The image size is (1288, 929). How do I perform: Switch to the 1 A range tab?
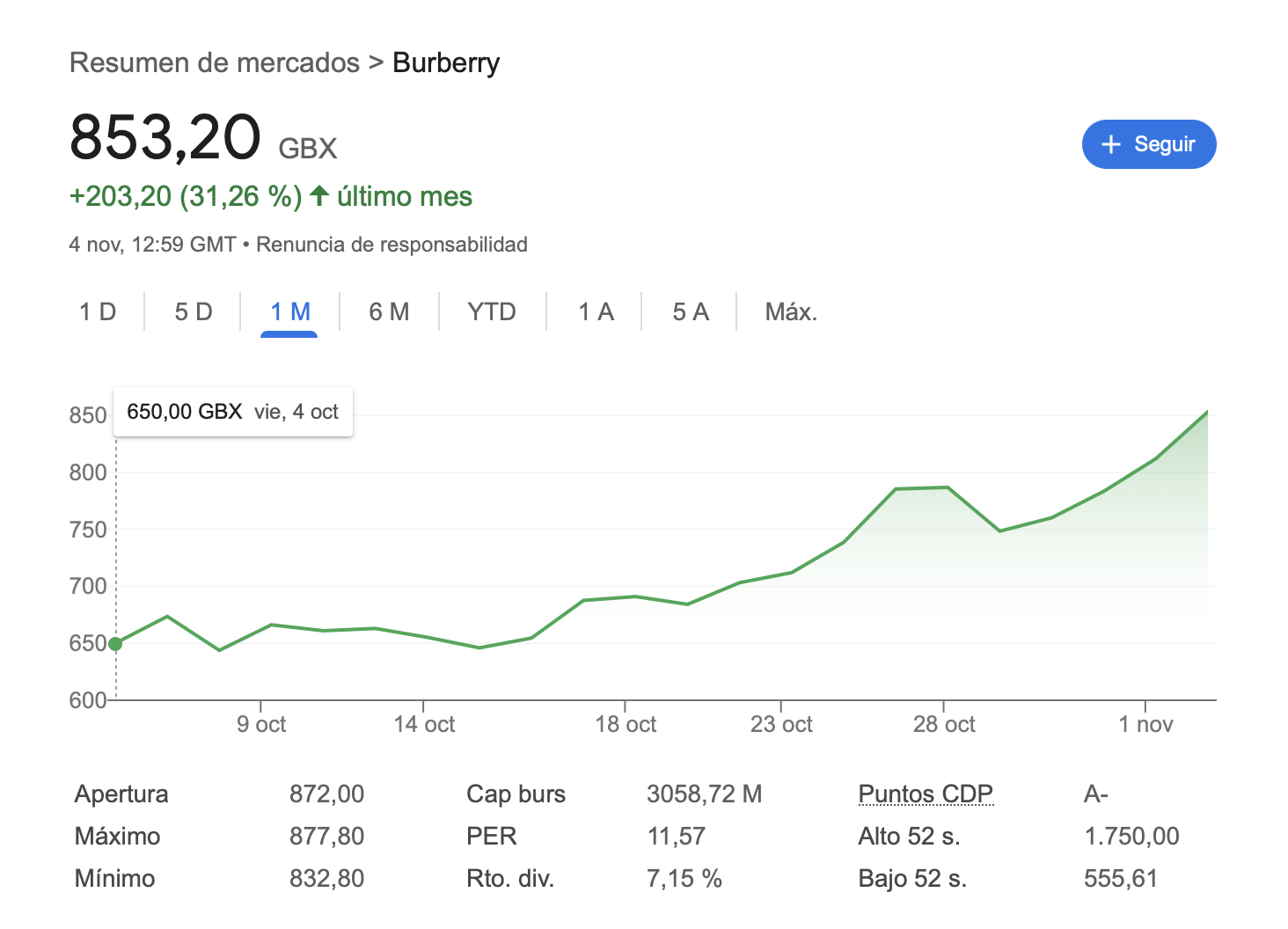596,311
